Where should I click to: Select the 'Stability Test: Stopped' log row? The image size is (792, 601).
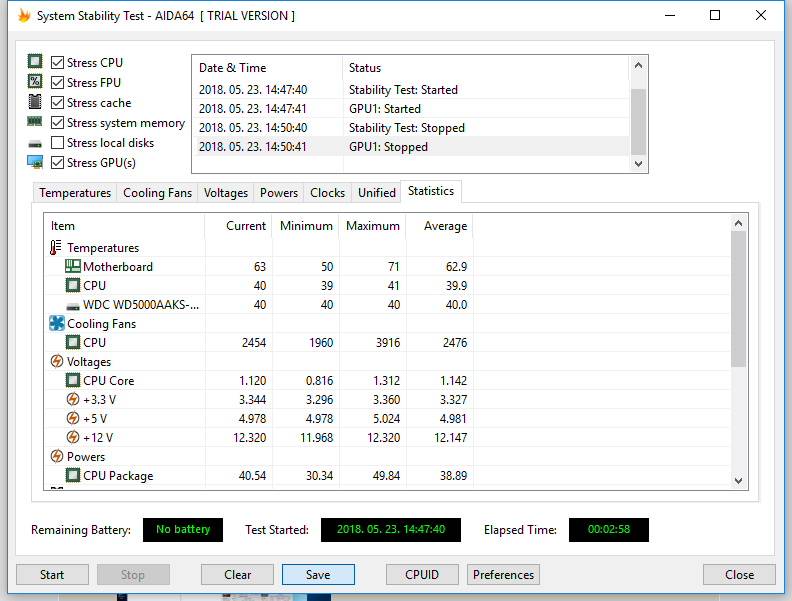pyautogui.click(x=412, y=128)
